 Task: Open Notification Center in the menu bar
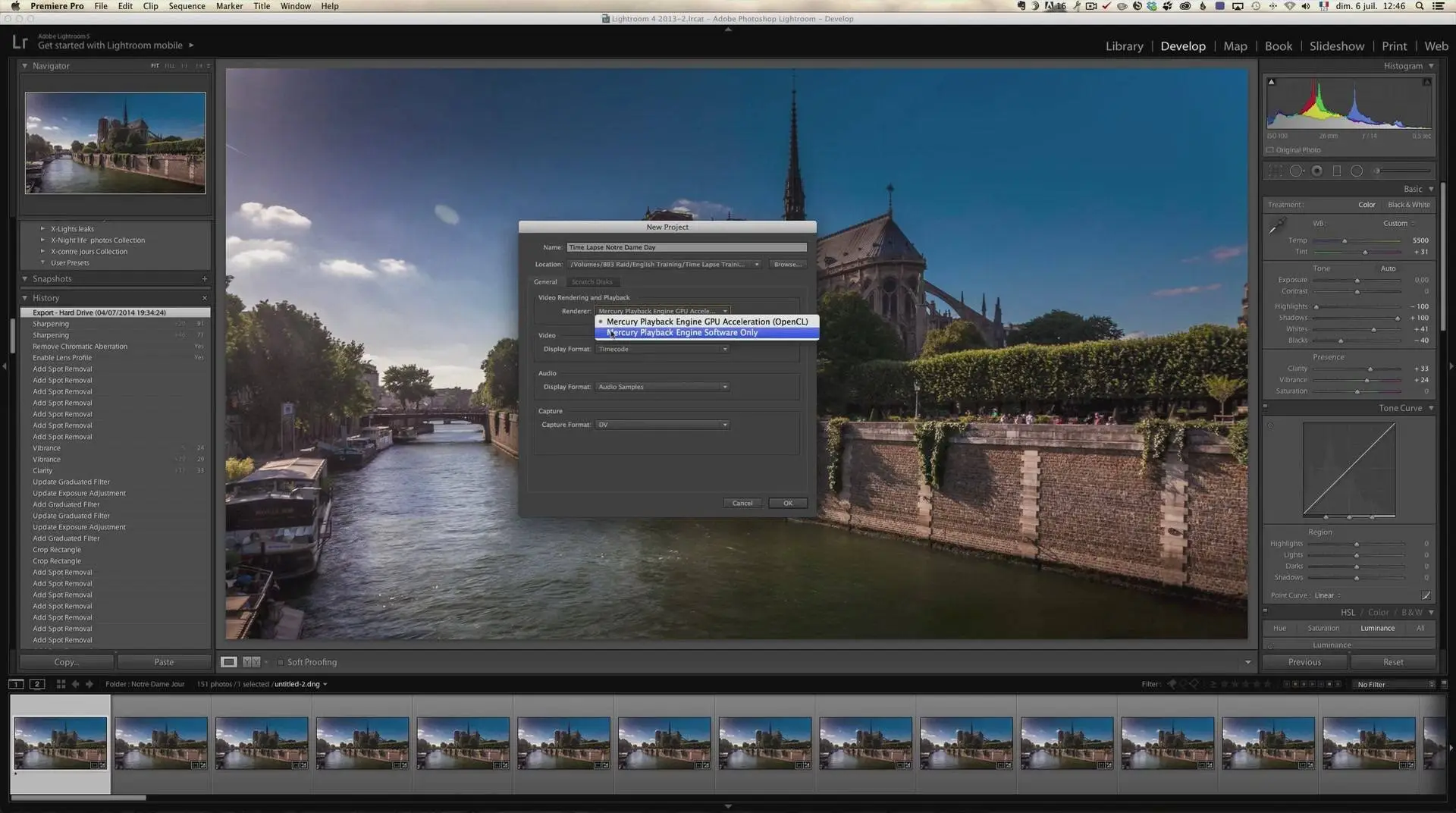1439,6
